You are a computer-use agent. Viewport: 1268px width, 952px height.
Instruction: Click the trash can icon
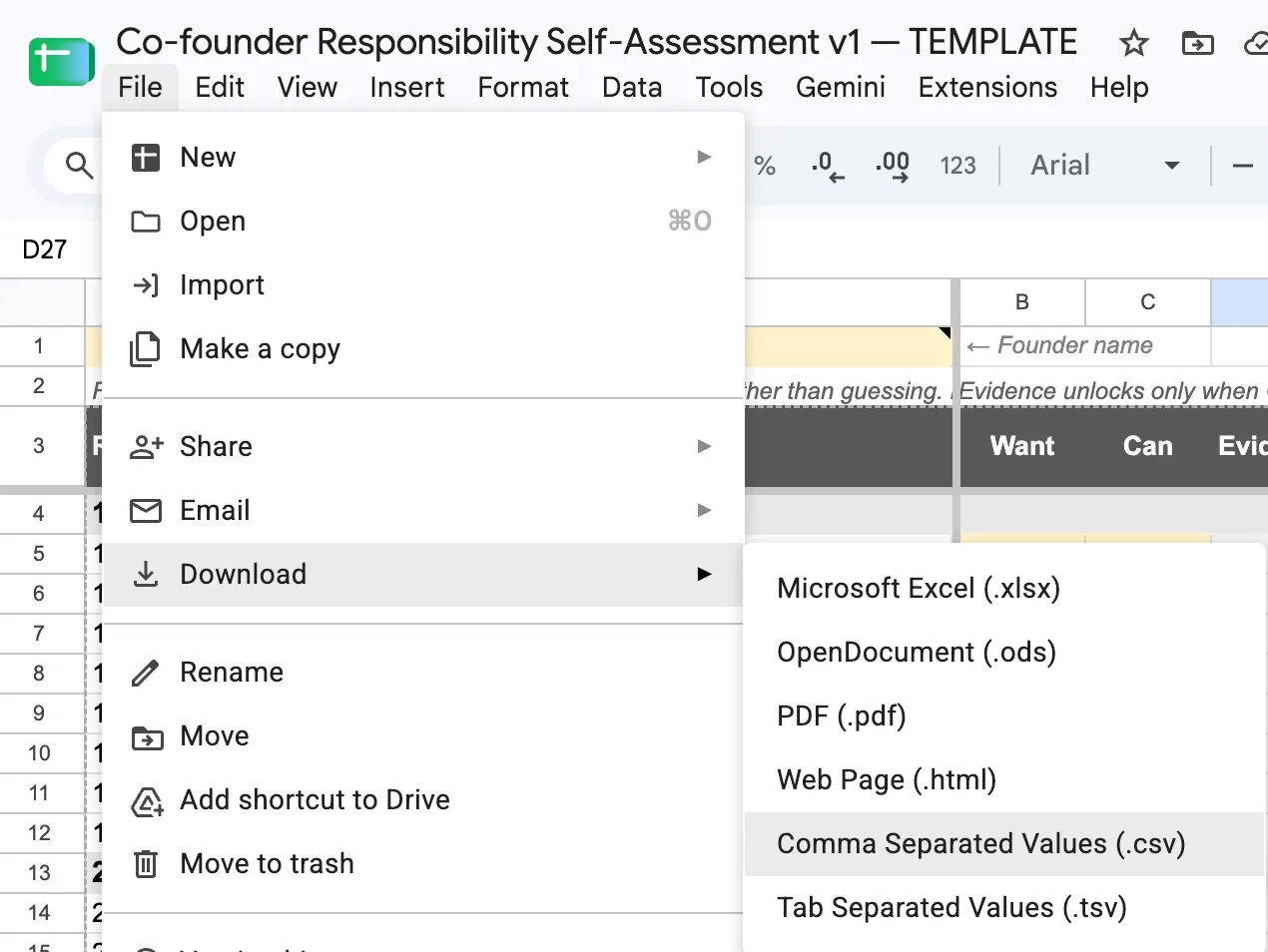click(146, 864)
